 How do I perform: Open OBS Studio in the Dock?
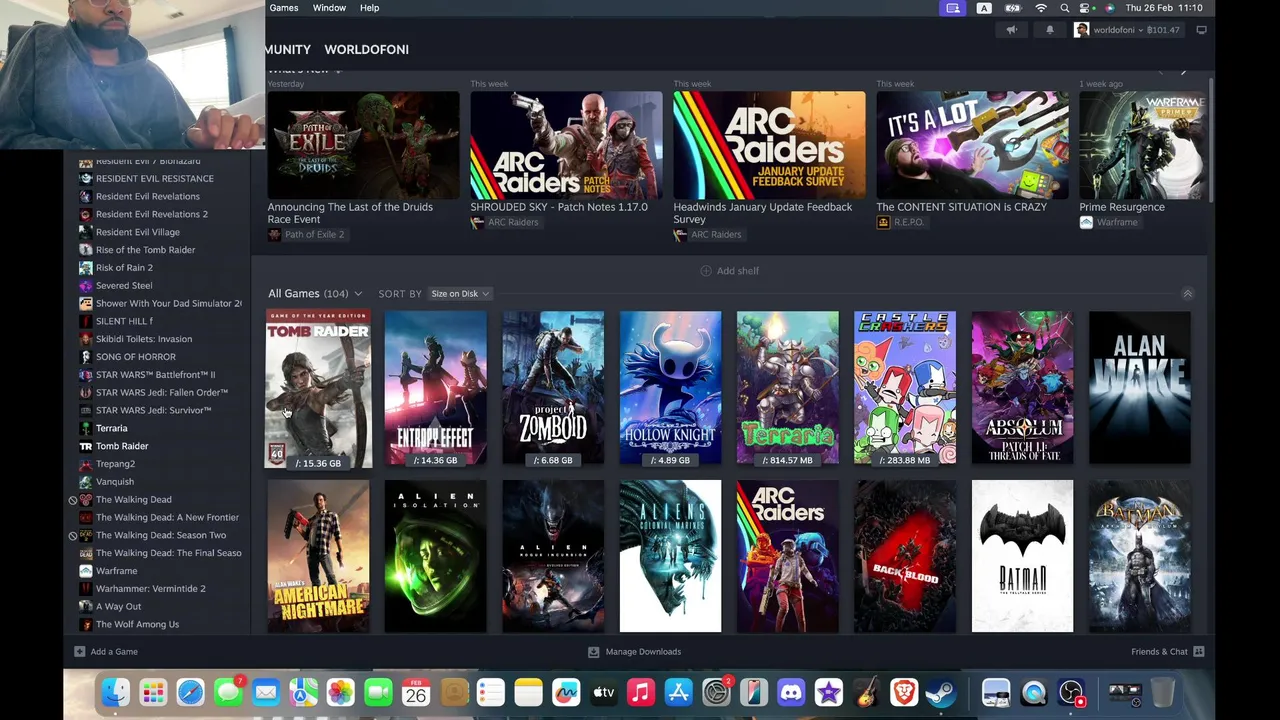[1071, 692]
